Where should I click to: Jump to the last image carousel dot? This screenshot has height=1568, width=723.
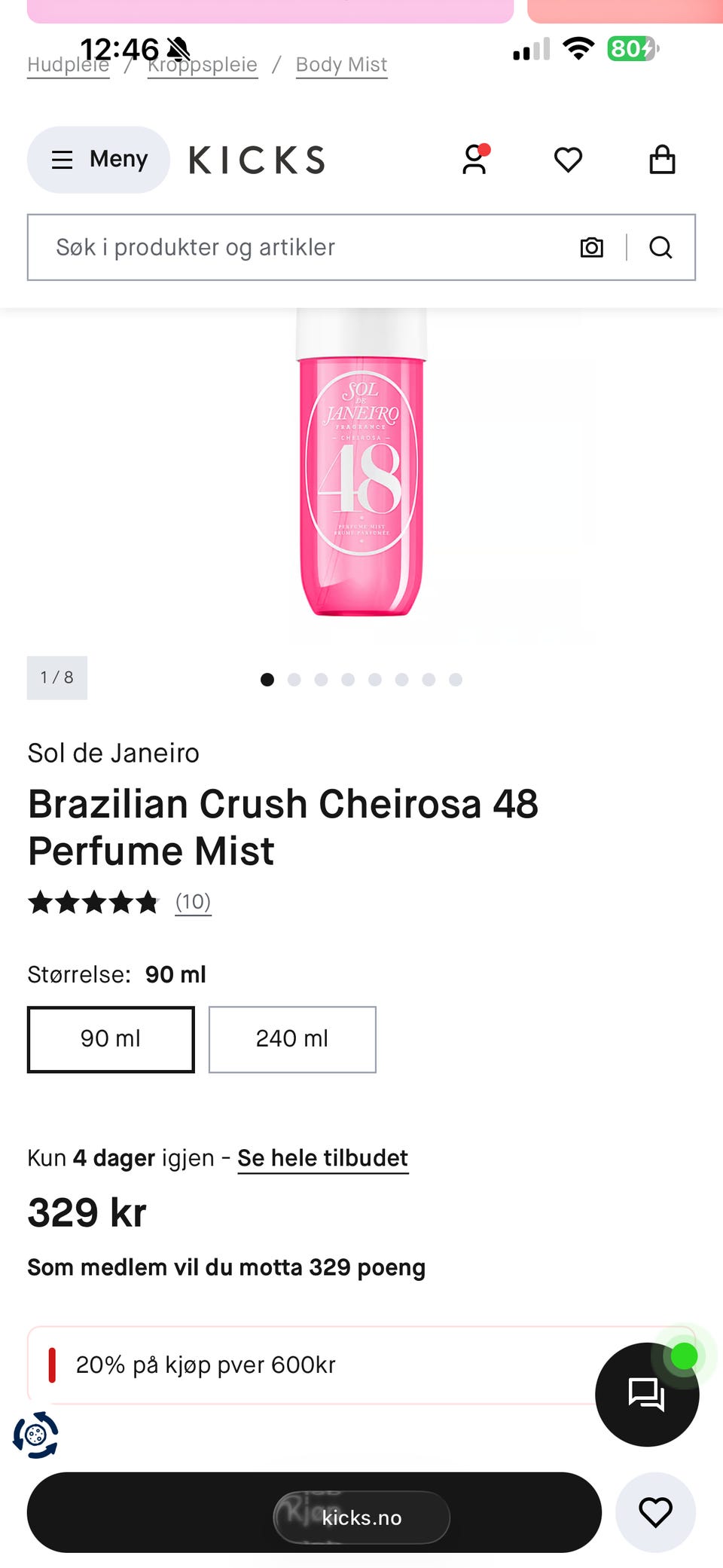[456, 680]
